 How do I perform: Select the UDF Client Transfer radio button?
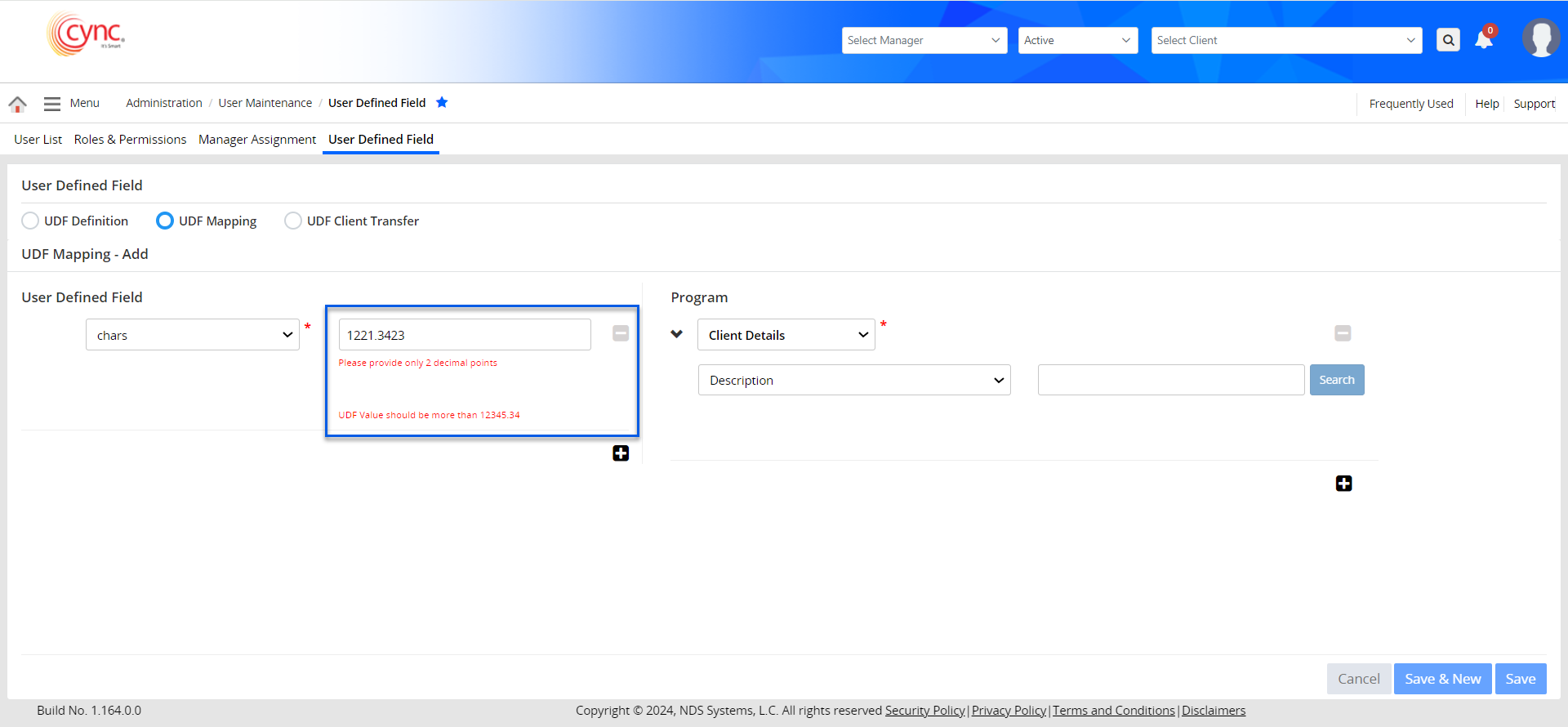click(x=292, y=221)
